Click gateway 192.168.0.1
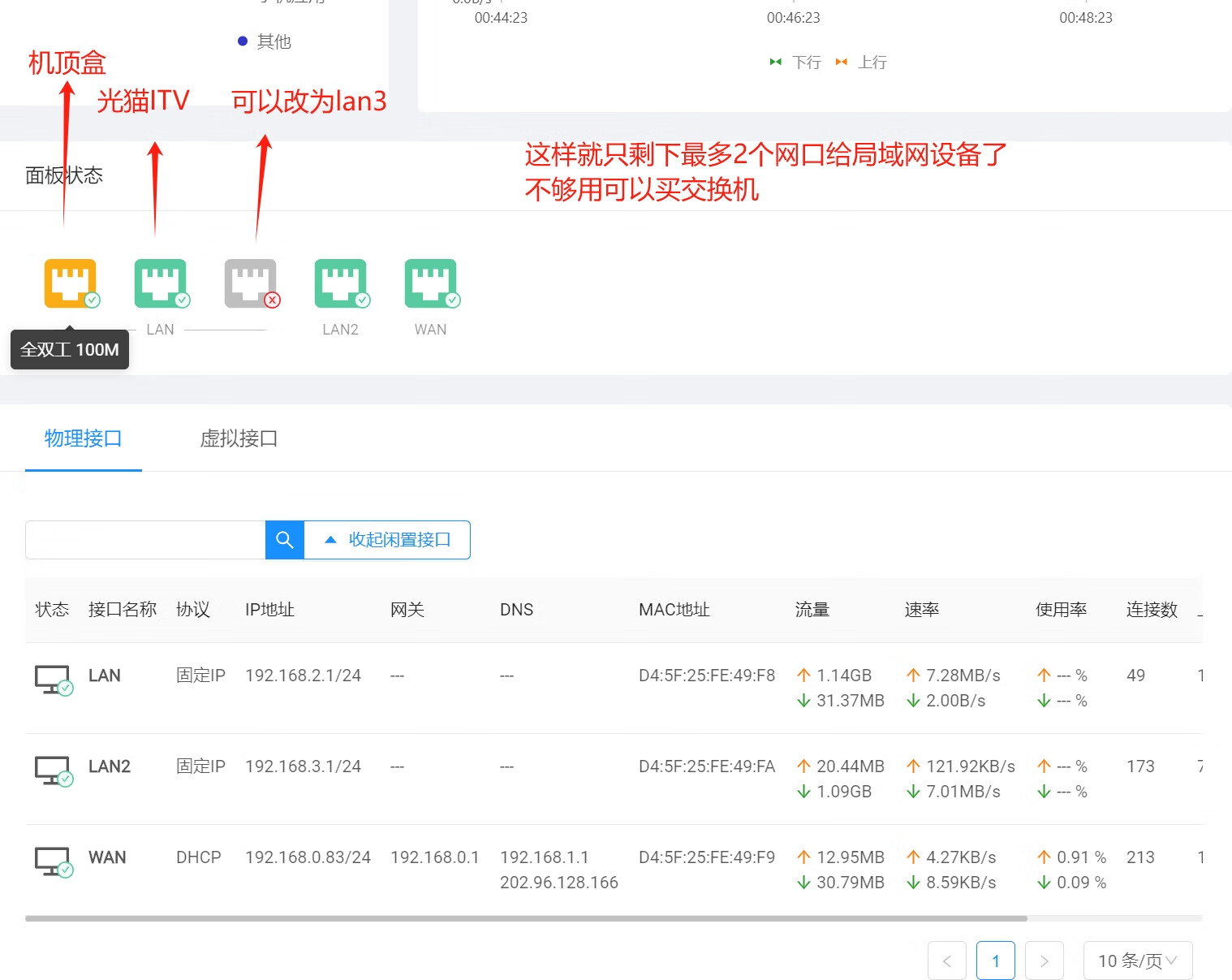This screenshot has height=980, width=1232. tap(435, 857)
